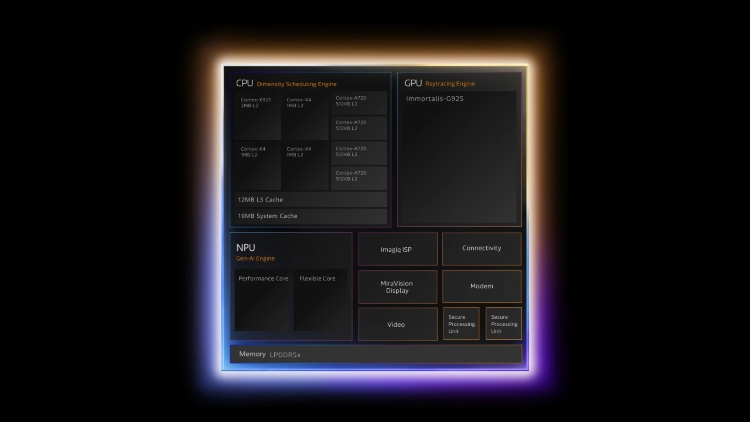Click the GPU section heading
This screenshot has width=750, height=422.
tap(414, 83)
